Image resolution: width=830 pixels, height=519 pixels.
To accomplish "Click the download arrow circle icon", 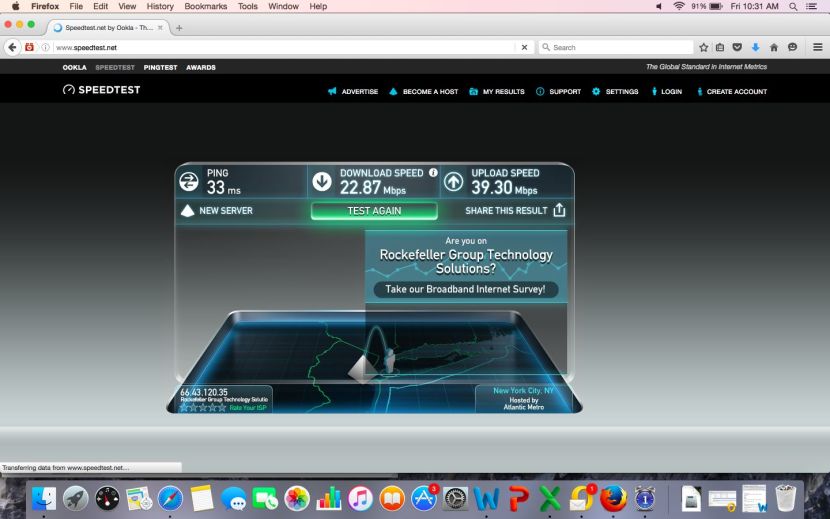I will coord(322,182).
